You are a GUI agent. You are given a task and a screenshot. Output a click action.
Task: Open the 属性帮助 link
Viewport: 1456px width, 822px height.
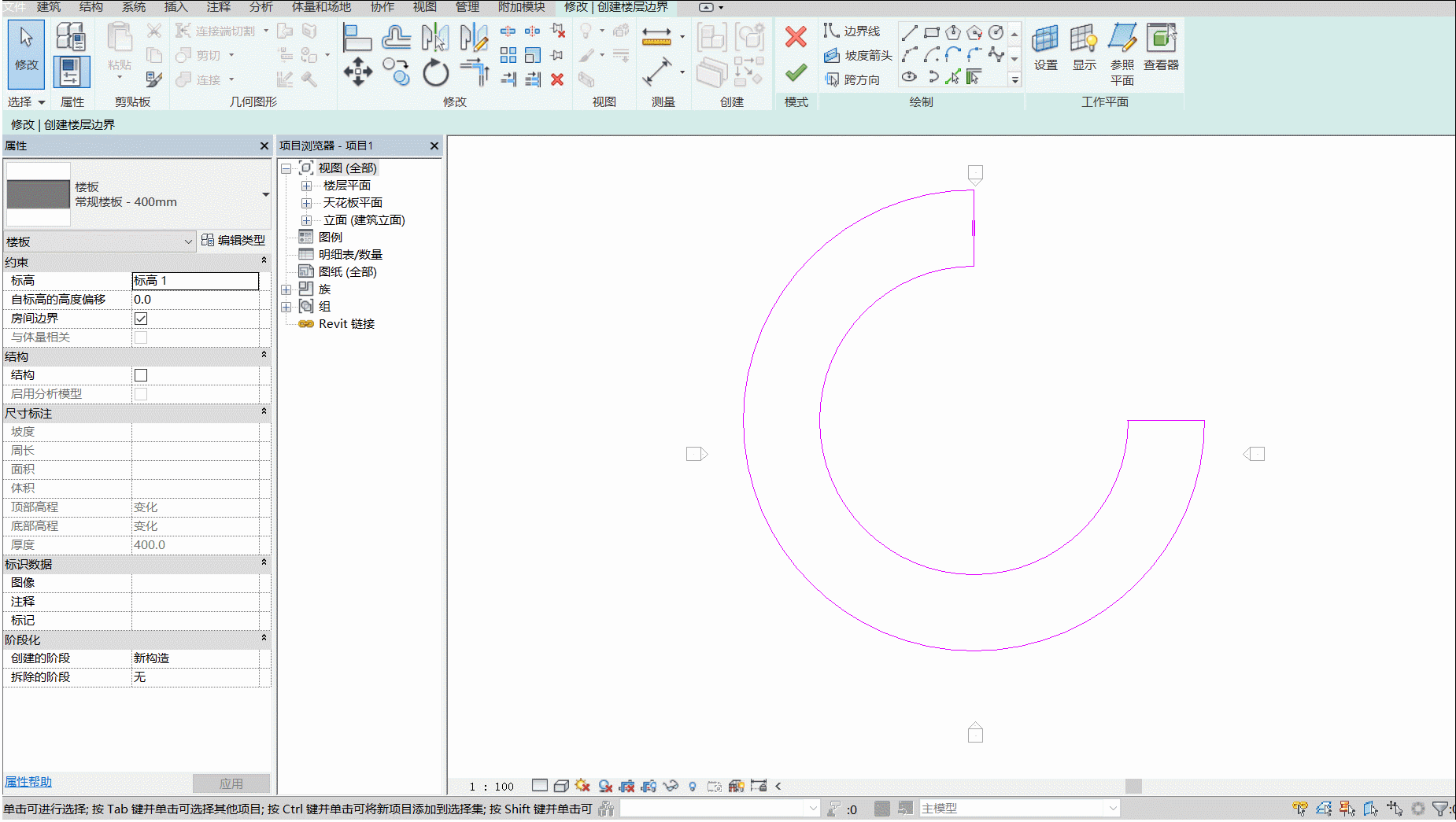point(28,782)
